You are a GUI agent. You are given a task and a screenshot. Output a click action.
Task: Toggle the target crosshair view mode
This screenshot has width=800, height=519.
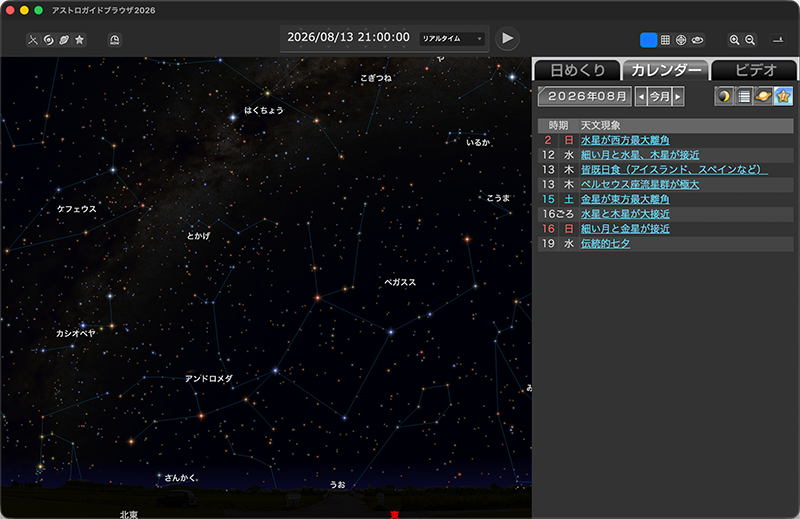[681, 40]
